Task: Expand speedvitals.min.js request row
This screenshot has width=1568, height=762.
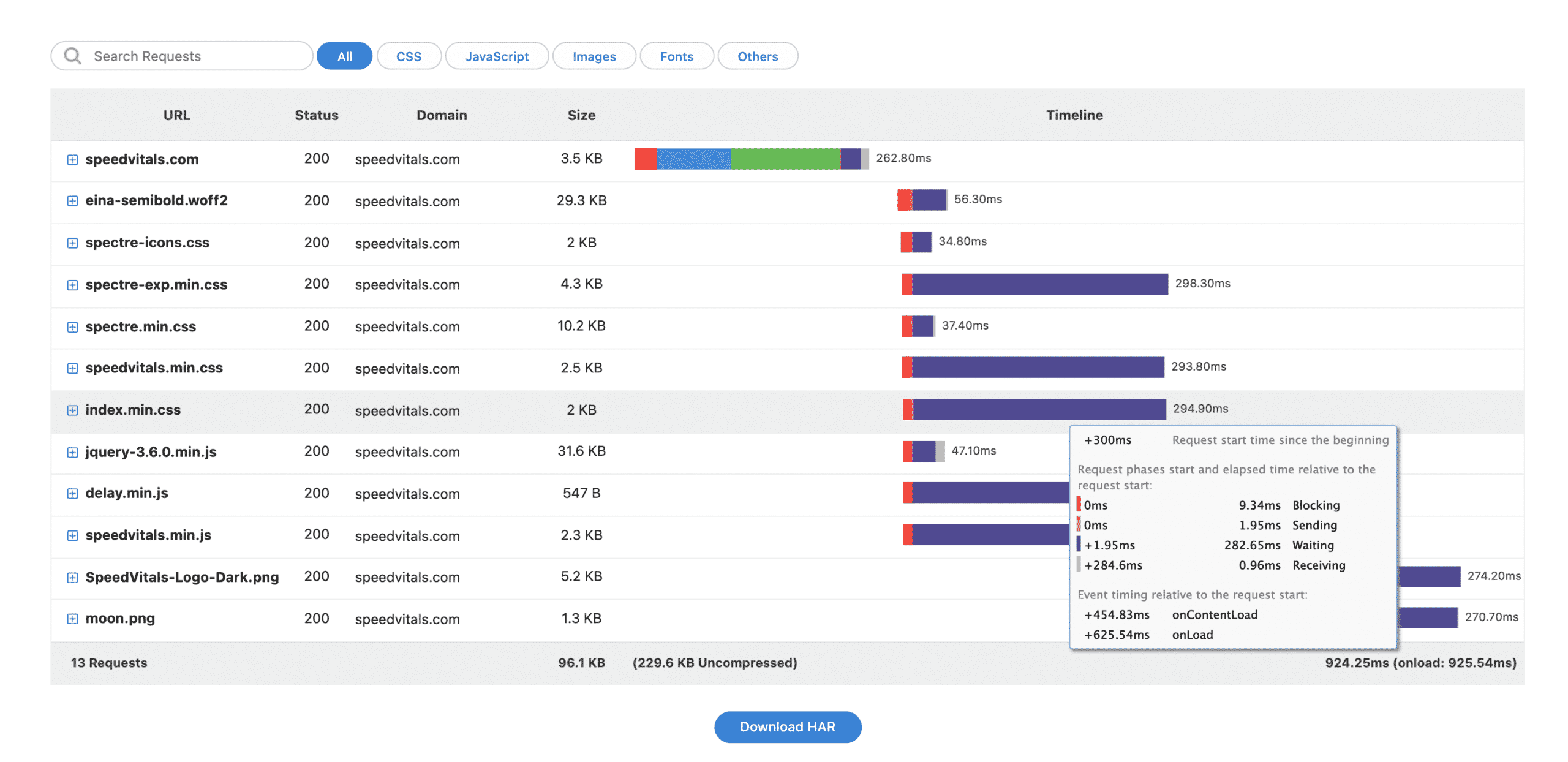Action: tap(72, 536)
